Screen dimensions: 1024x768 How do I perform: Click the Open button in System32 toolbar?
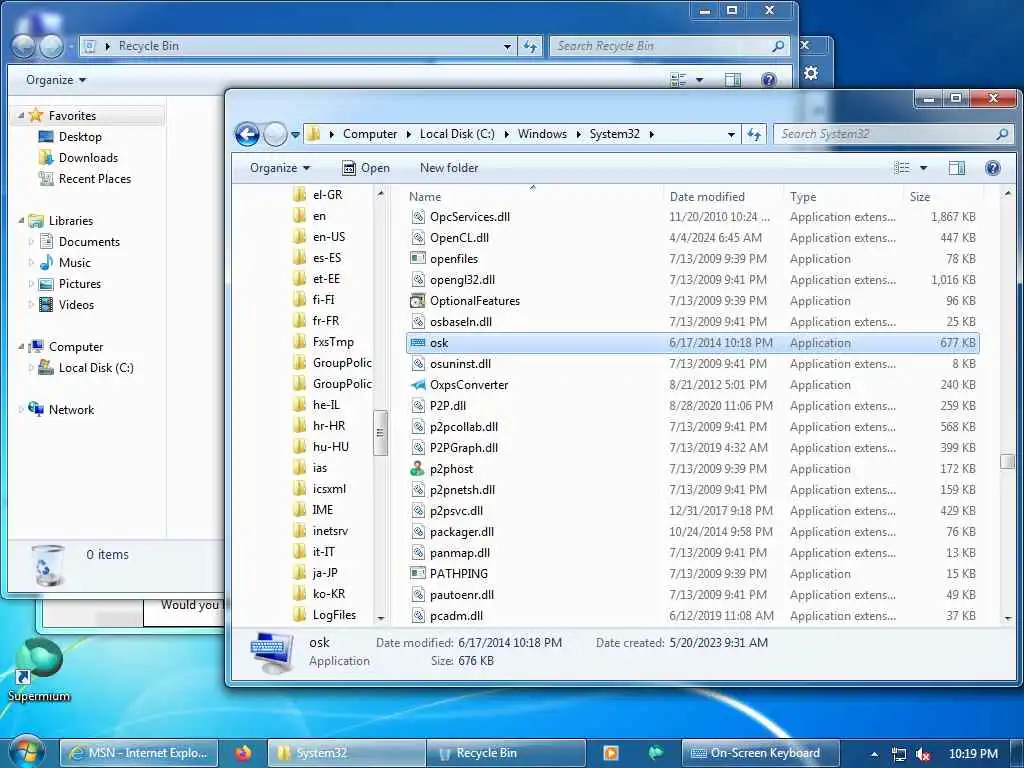(x=366, y=168)
